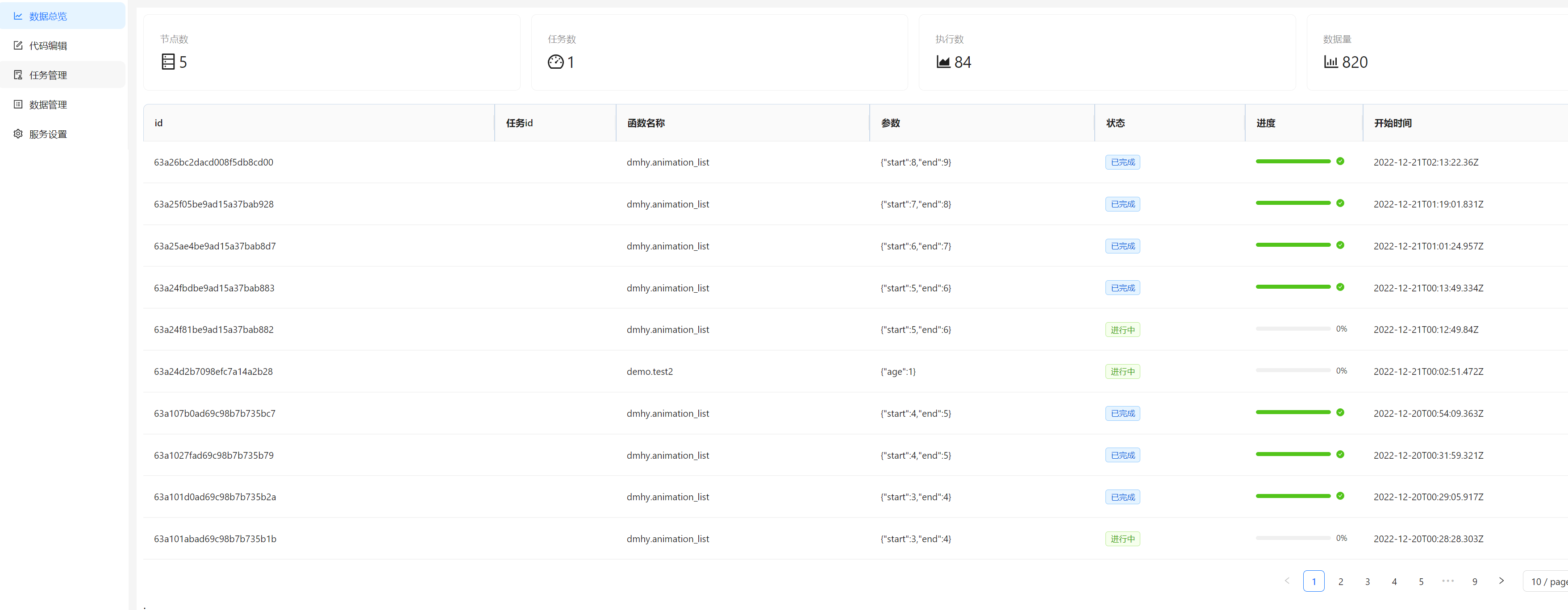Click the green check on the first row's progress bar
The height and width of the screenshot is (610, 1568).
[1340, 161]
